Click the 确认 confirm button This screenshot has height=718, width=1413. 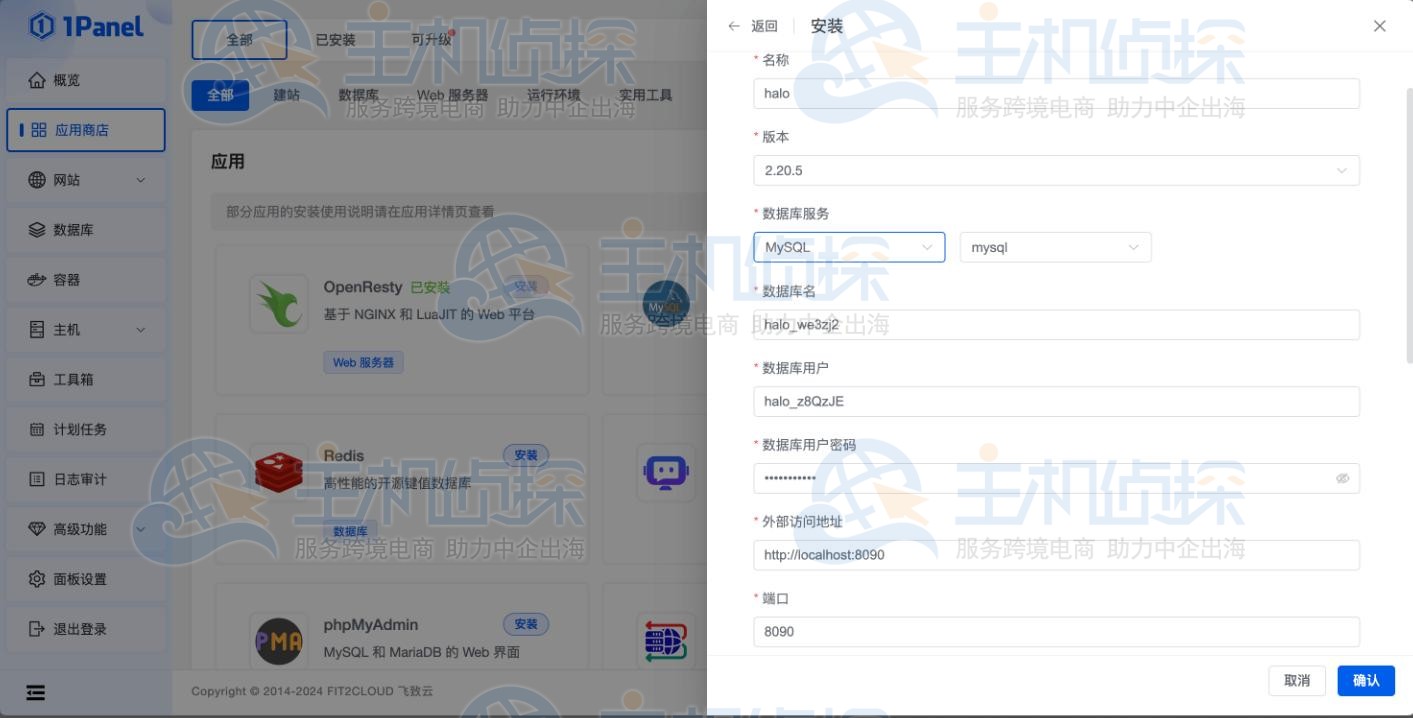(1366, 680)
